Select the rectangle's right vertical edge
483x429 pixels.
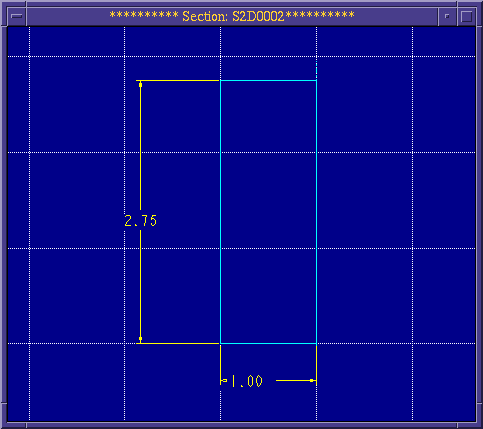point(316,212)
